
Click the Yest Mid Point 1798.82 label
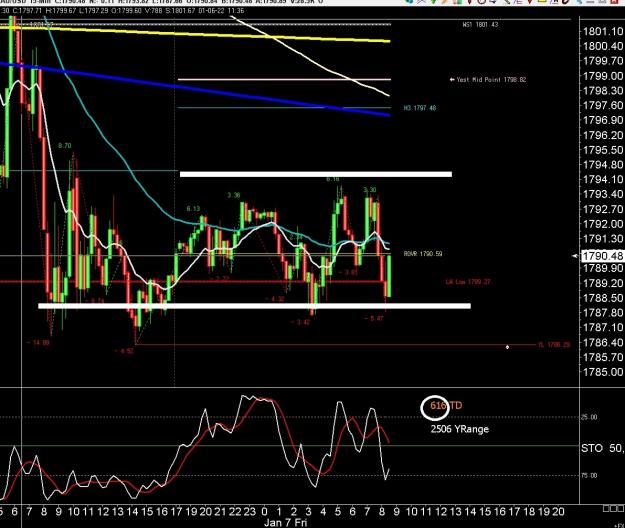[x=488, y=80]
